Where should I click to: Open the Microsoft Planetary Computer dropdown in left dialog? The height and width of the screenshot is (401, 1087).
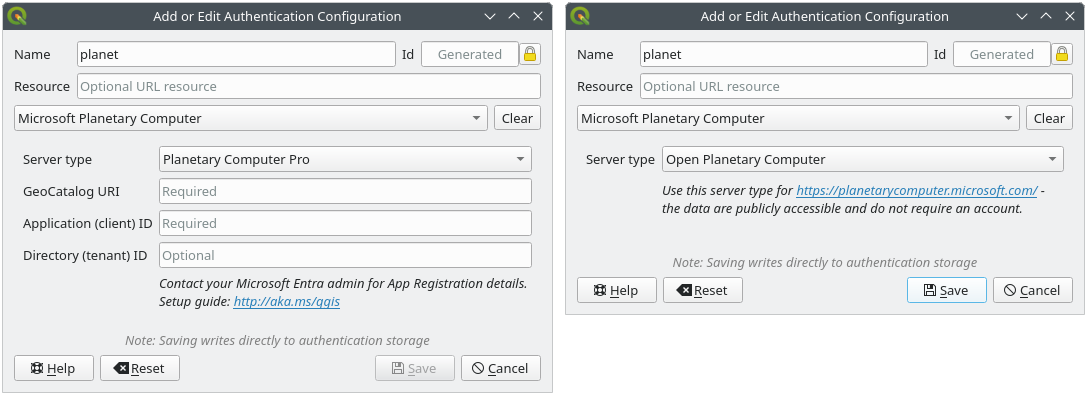pos(251,119)
